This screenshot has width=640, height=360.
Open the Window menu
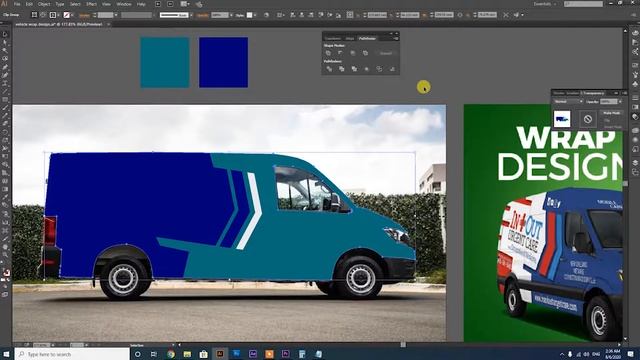(x=124, y=4)
